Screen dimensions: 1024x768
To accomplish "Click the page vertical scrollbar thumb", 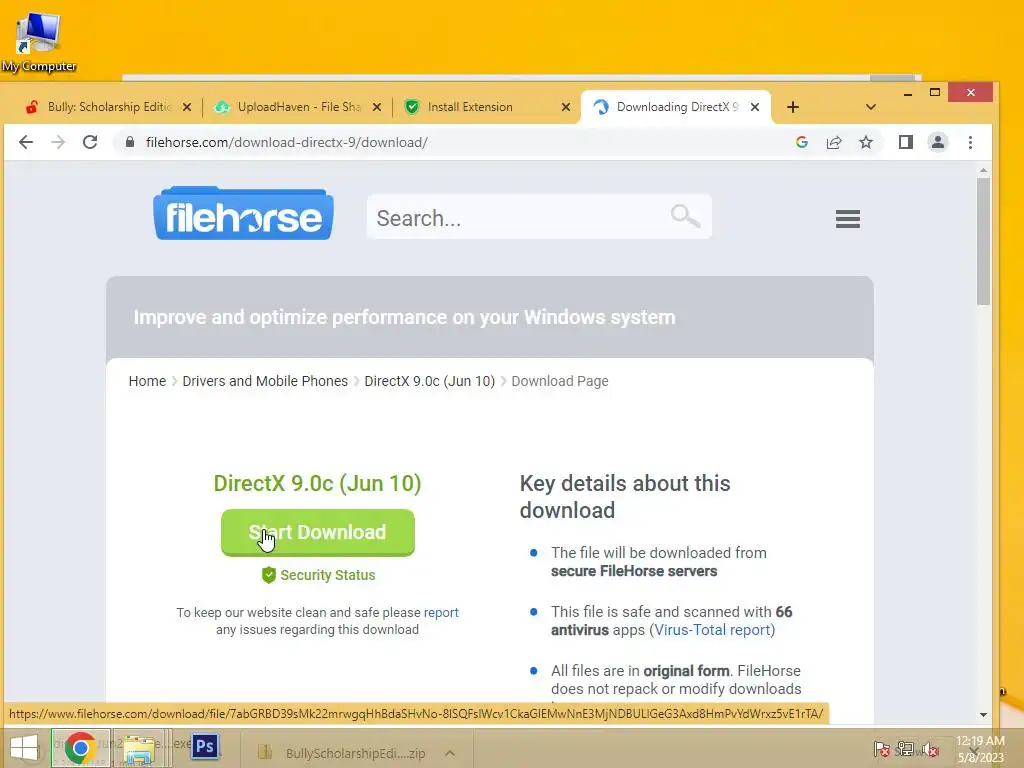I will click(984, 240).
